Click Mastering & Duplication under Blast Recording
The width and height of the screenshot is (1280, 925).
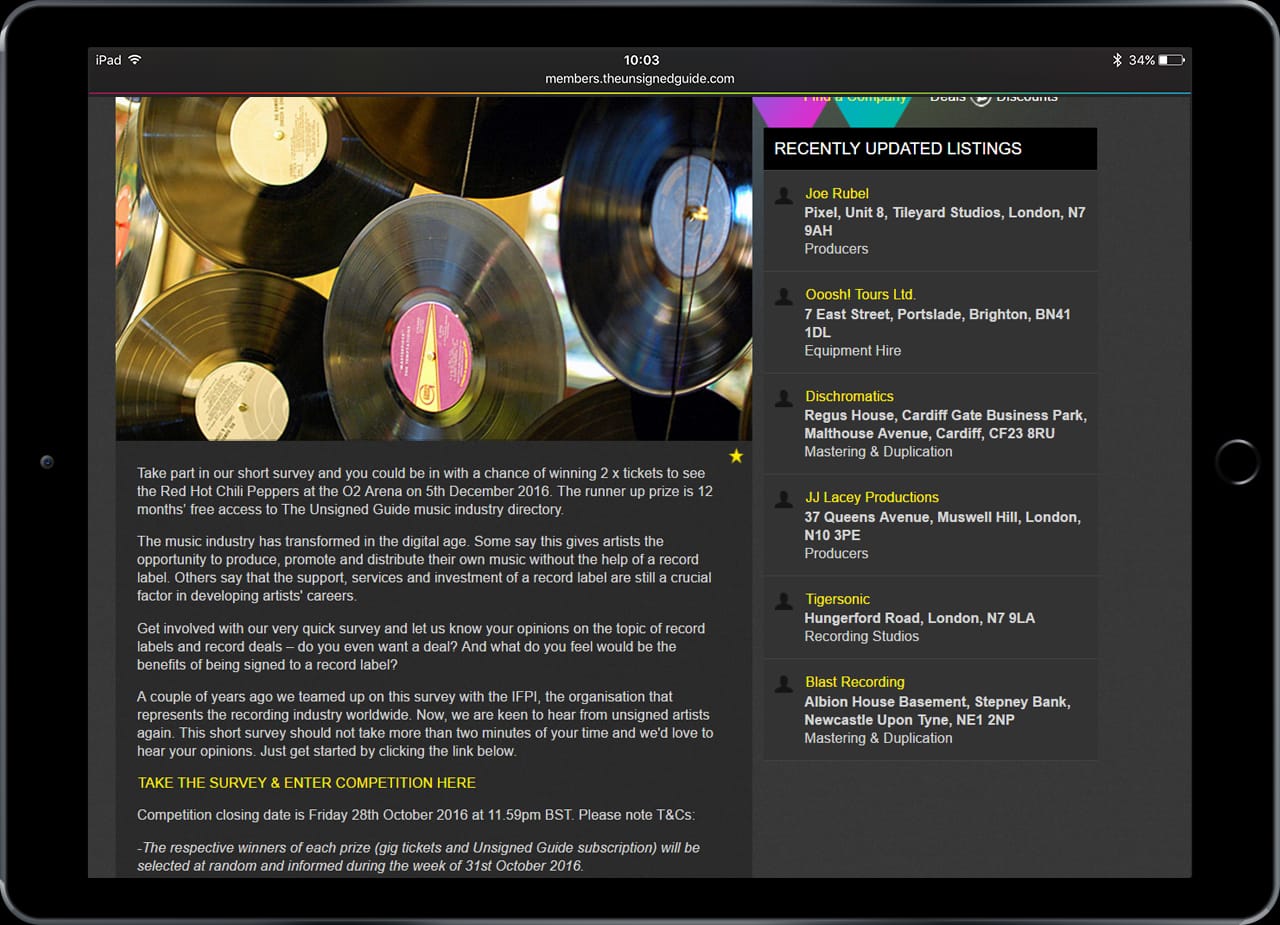point(878,739)
